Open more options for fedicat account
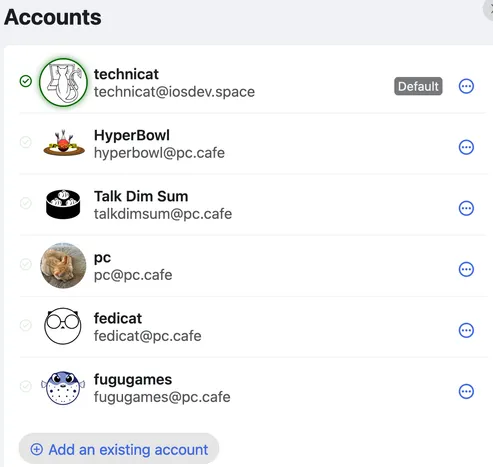Viewport: 493px width, 467px height. coord(466,330)
